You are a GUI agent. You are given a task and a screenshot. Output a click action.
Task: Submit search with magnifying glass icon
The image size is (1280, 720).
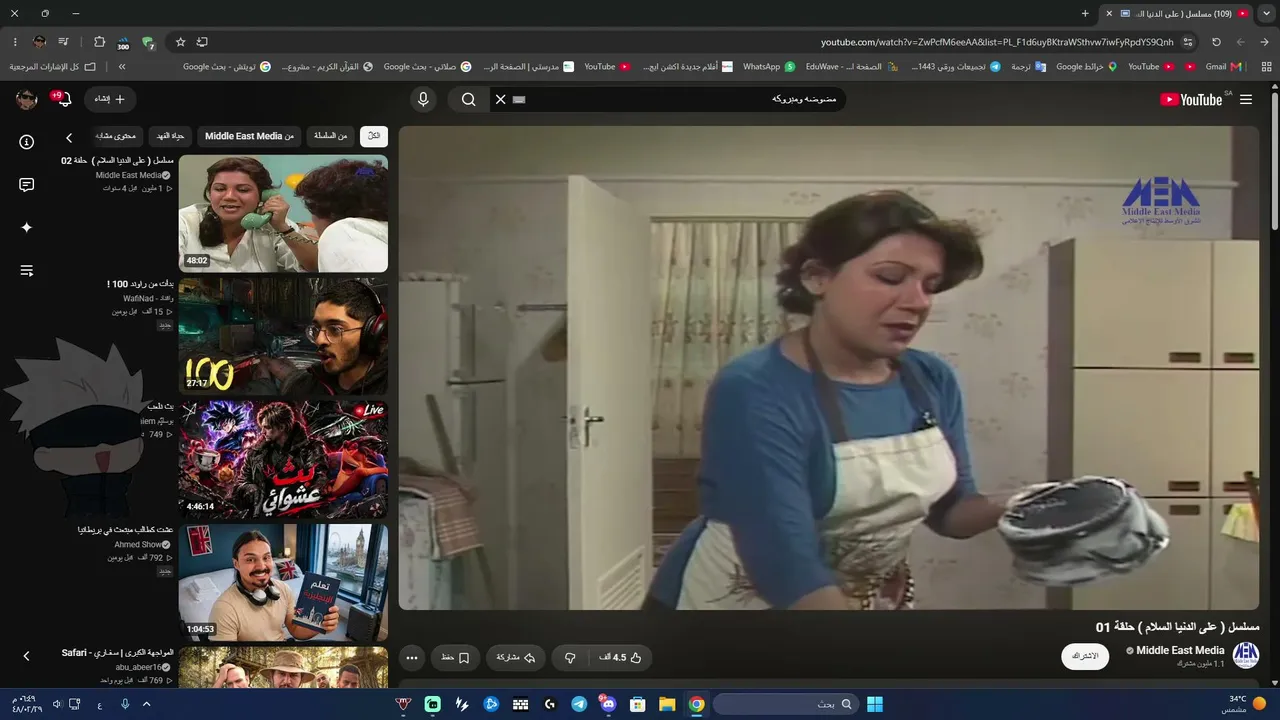(468, 99)
